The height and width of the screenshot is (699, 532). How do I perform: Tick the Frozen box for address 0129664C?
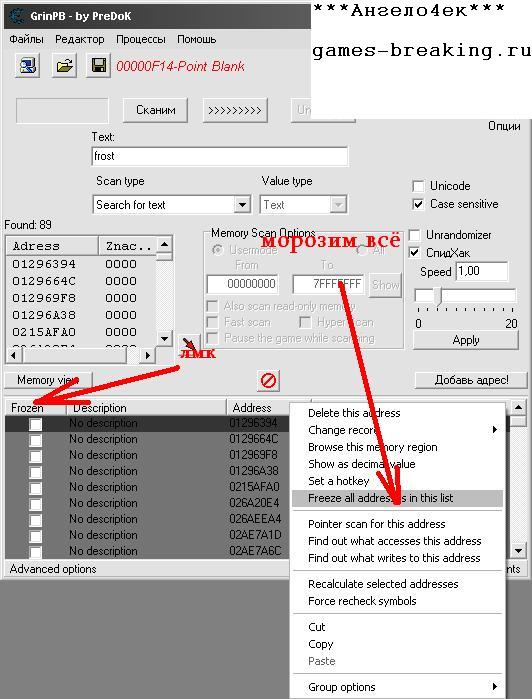point(35,440)
